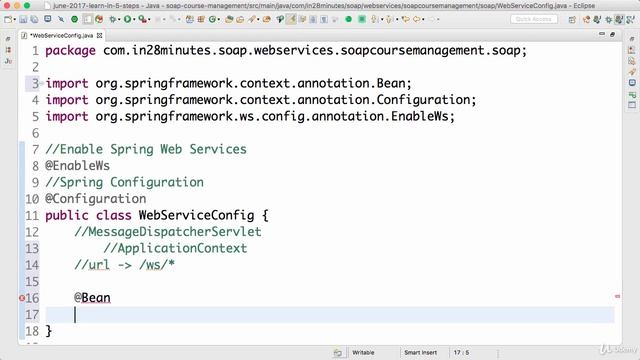The image size is (640, 360).
Task: Click the @Configuration annotation on line 10
Action: point(96,199)
